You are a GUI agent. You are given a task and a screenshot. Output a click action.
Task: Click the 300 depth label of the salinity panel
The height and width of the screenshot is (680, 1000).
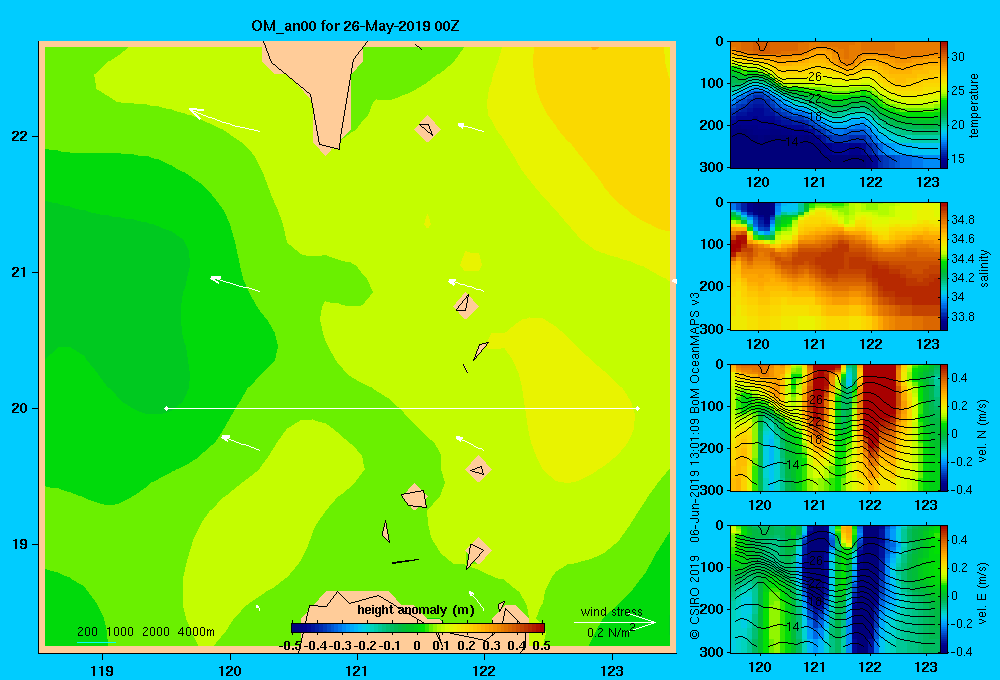point(712,329)
